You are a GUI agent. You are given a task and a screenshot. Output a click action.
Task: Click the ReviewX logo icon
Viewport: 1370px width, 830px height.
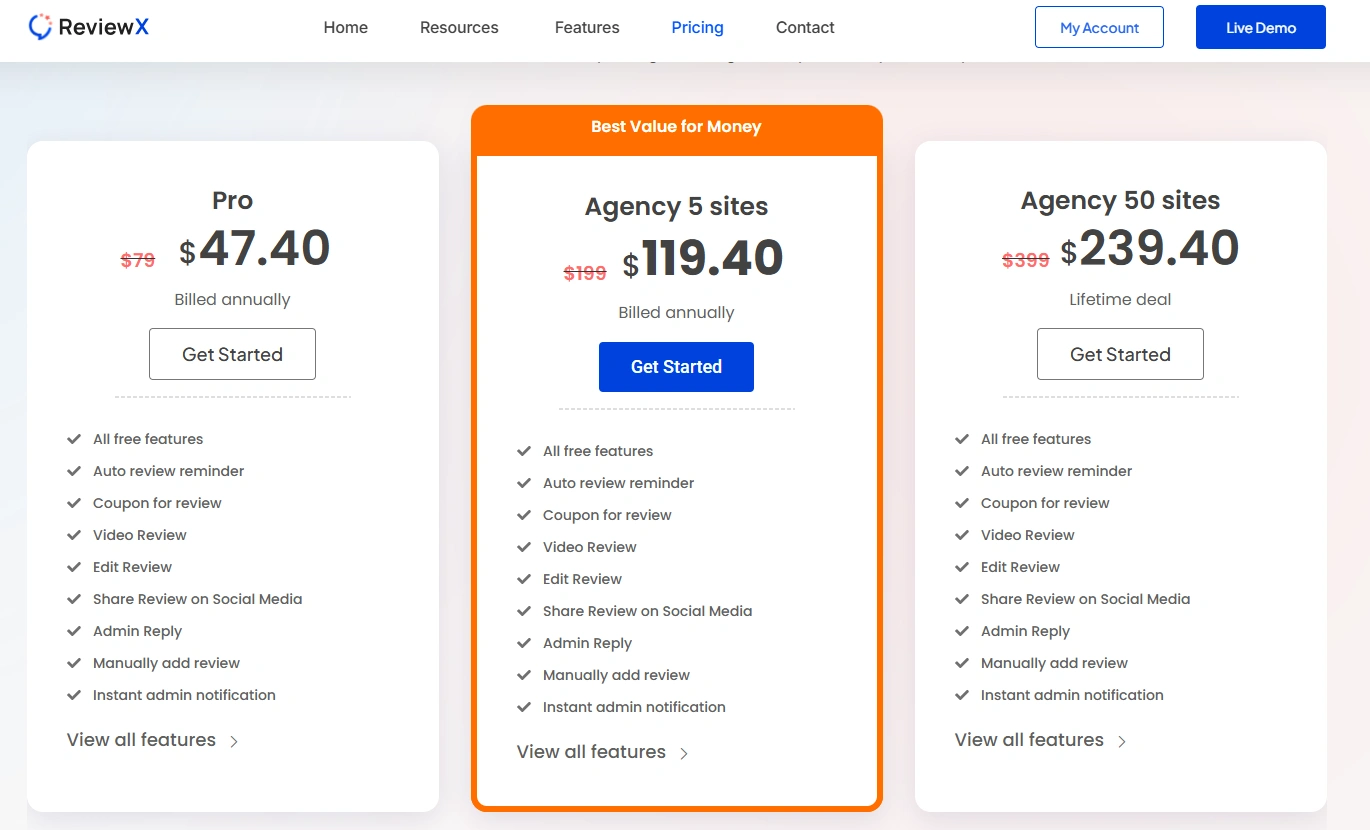coord(41,26)
